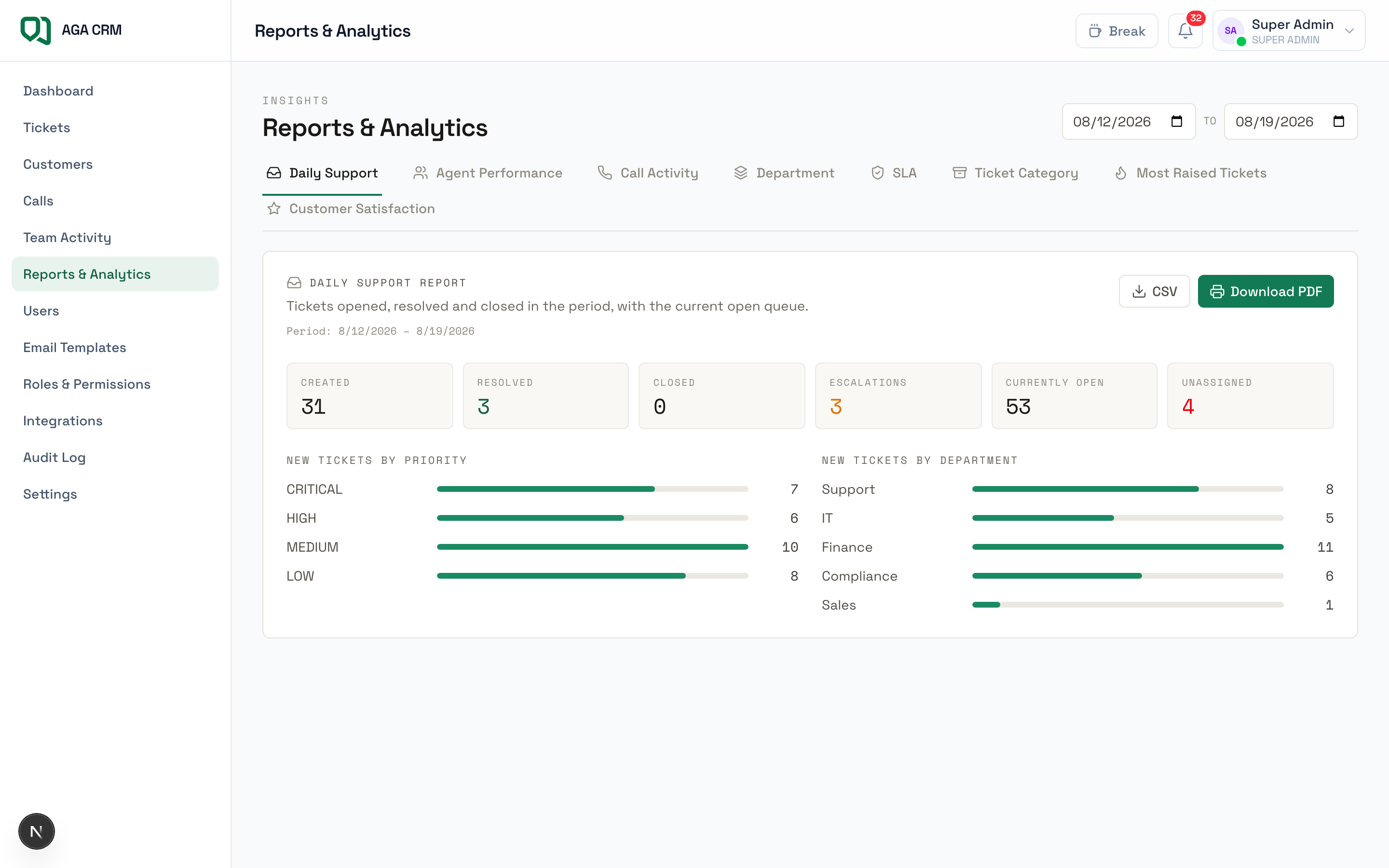
Task: Click the MEDIUM priority progress bar
Action: (x=592, y=547)
